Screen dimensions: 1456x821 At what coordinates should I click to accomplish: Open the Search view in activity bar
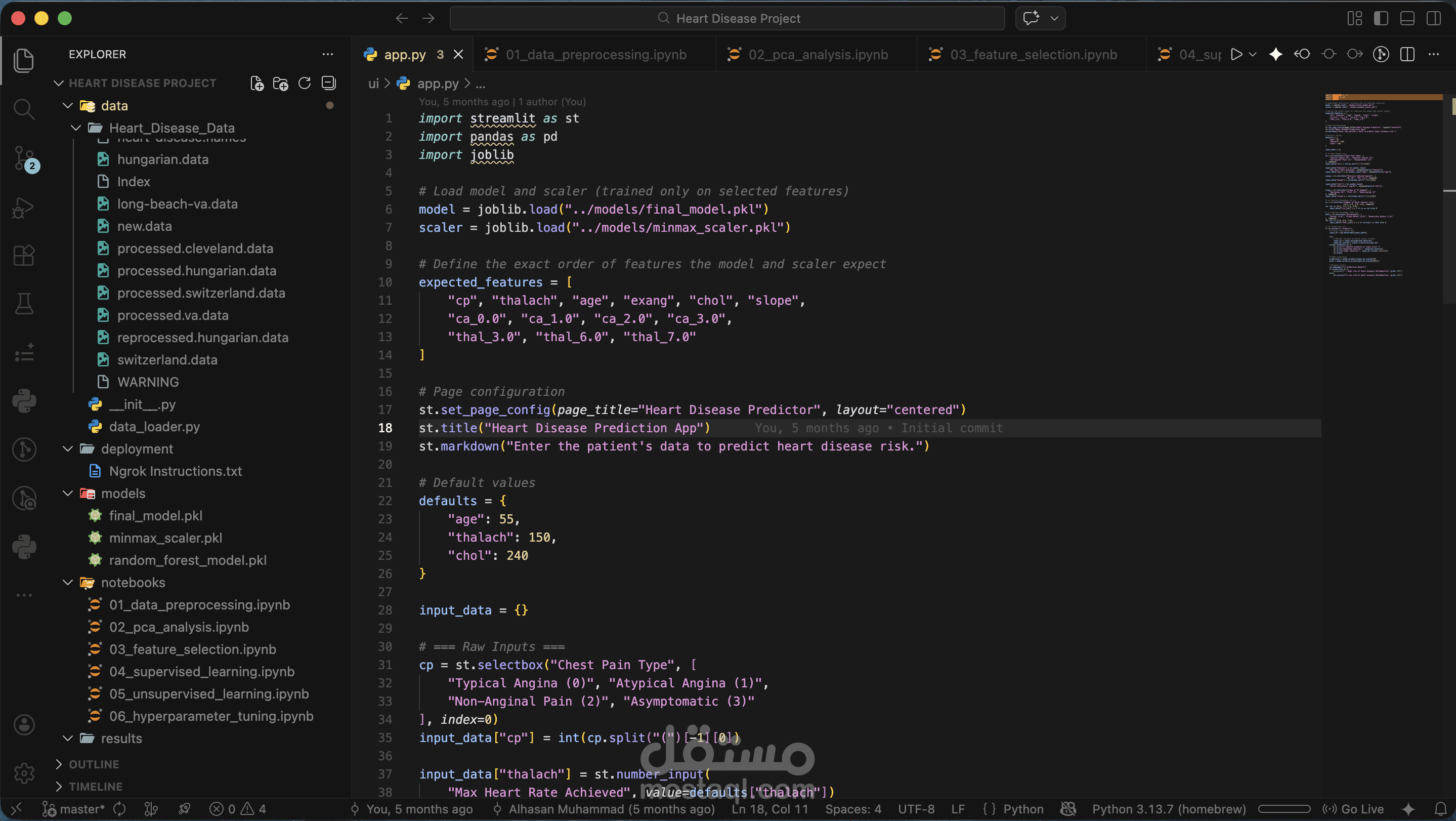click(x=24, y=108)
